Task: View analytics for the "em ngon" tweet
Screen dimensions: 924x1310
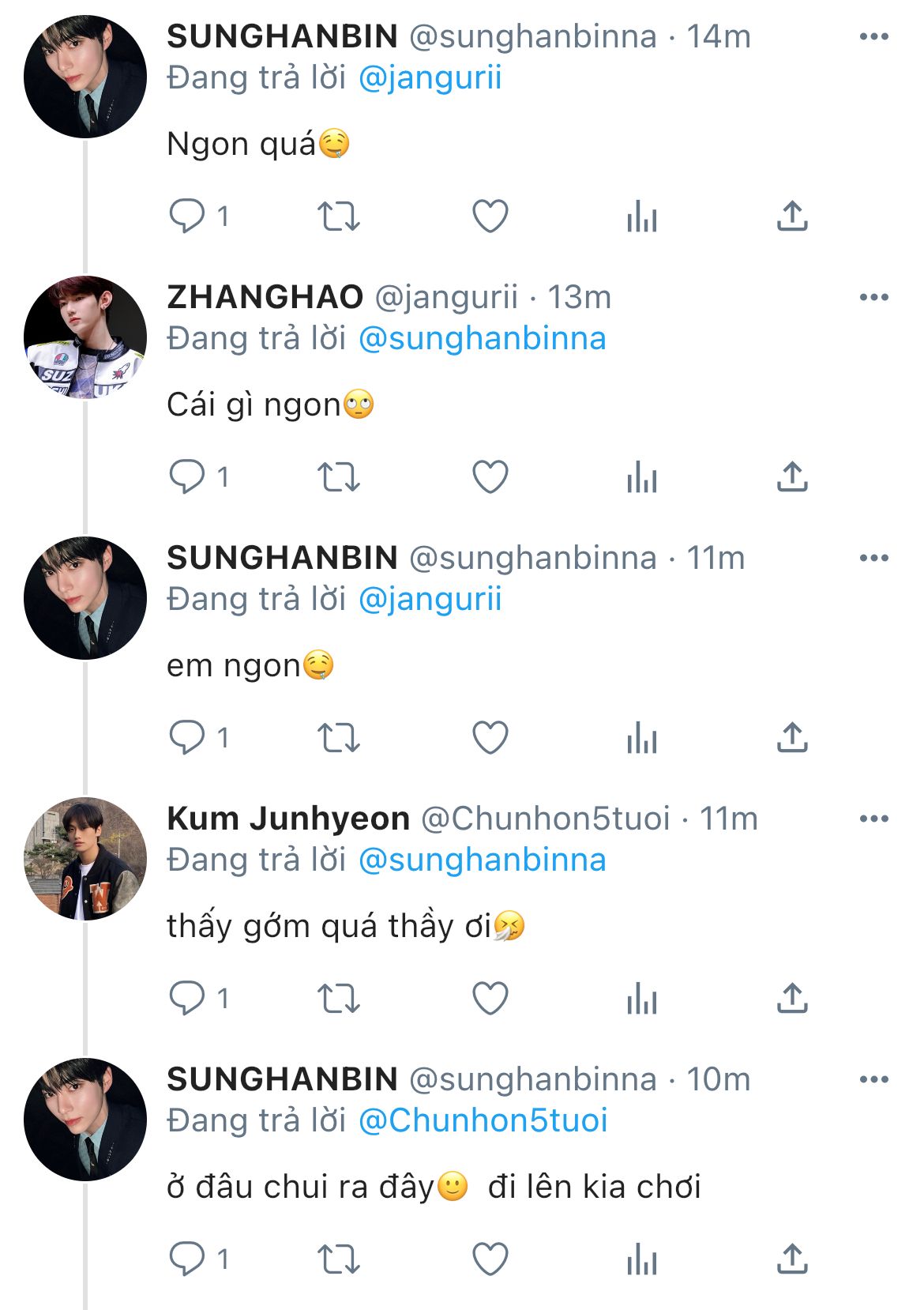Action: 641,737
